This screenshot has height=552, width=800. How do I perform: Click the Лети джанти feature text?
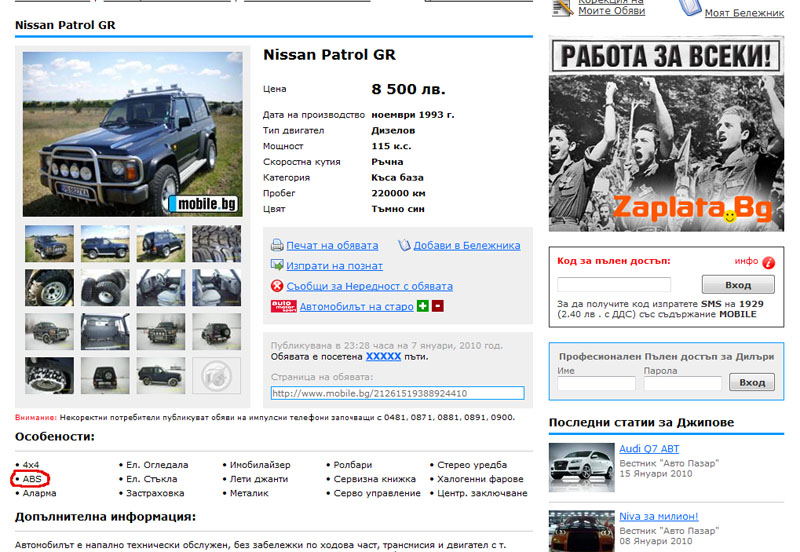[259, 479]
